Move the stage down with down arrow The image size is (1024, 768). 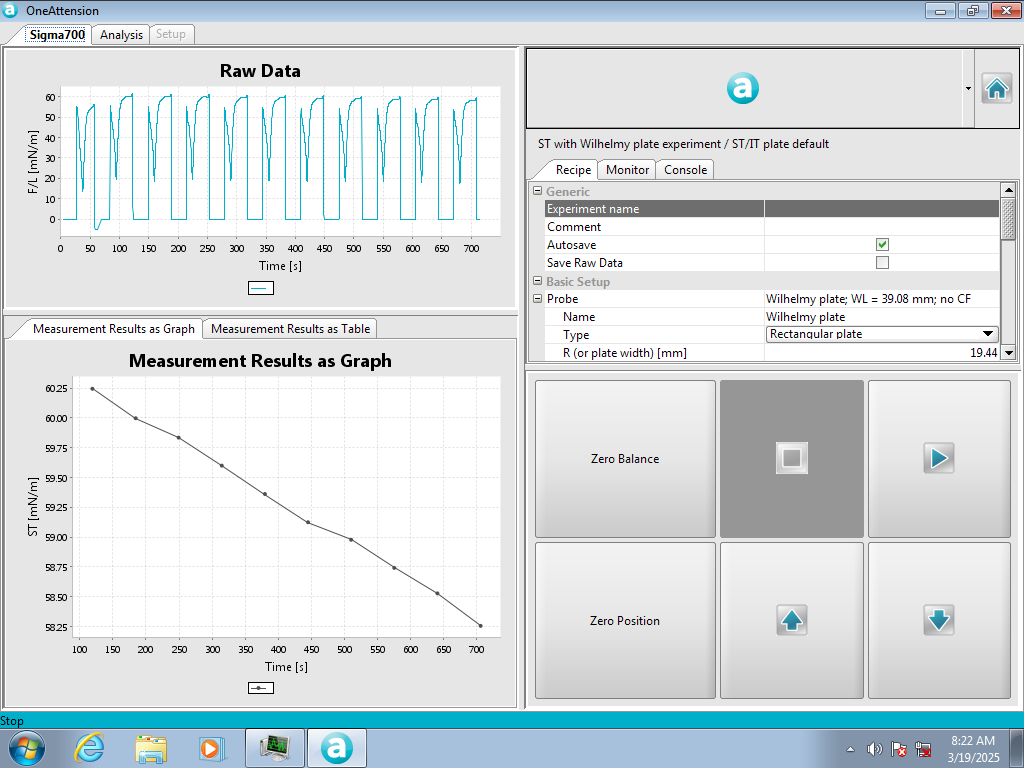coord(939,620)
